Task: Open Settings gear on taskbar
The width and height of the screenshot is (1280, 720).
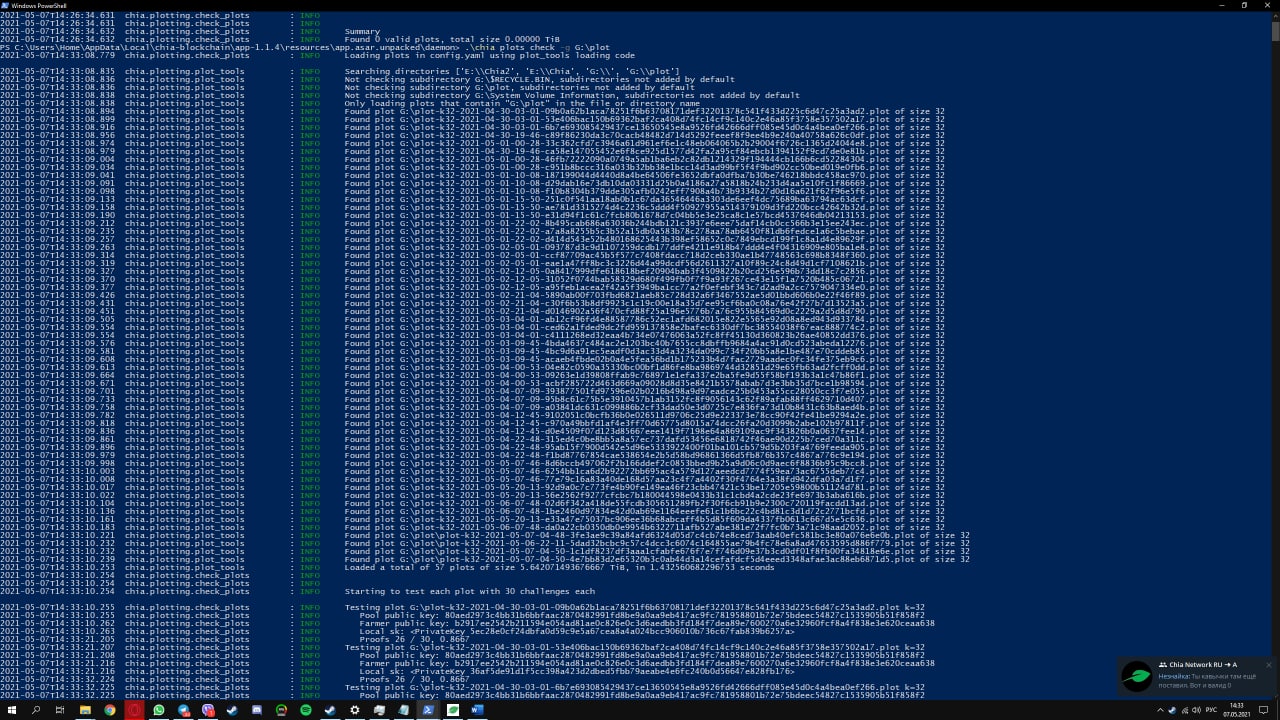Action: 354,710
